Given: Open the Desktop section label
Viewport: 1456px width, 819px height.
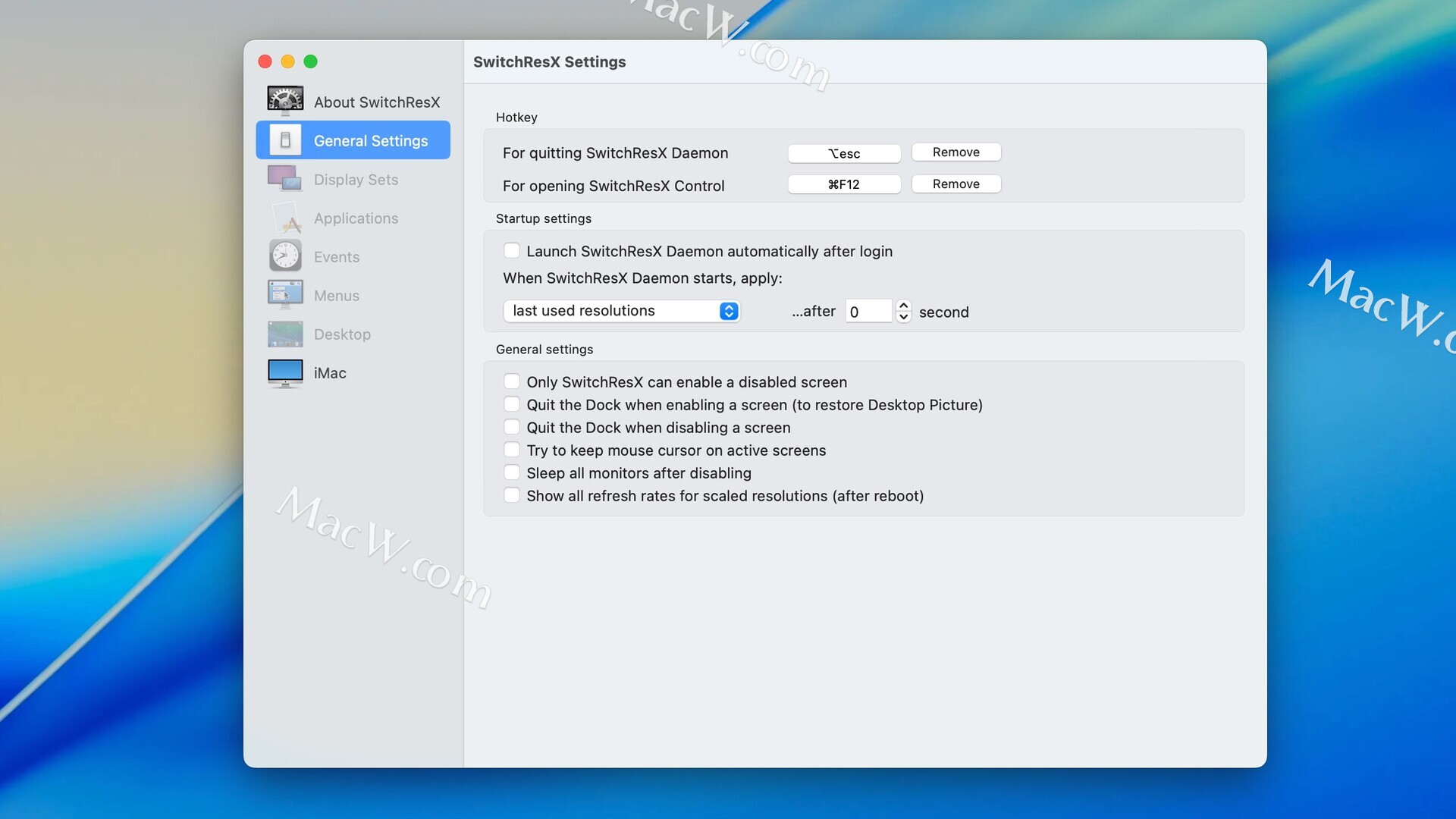Looking at the screenshot, I should click(x=342, y=334).
